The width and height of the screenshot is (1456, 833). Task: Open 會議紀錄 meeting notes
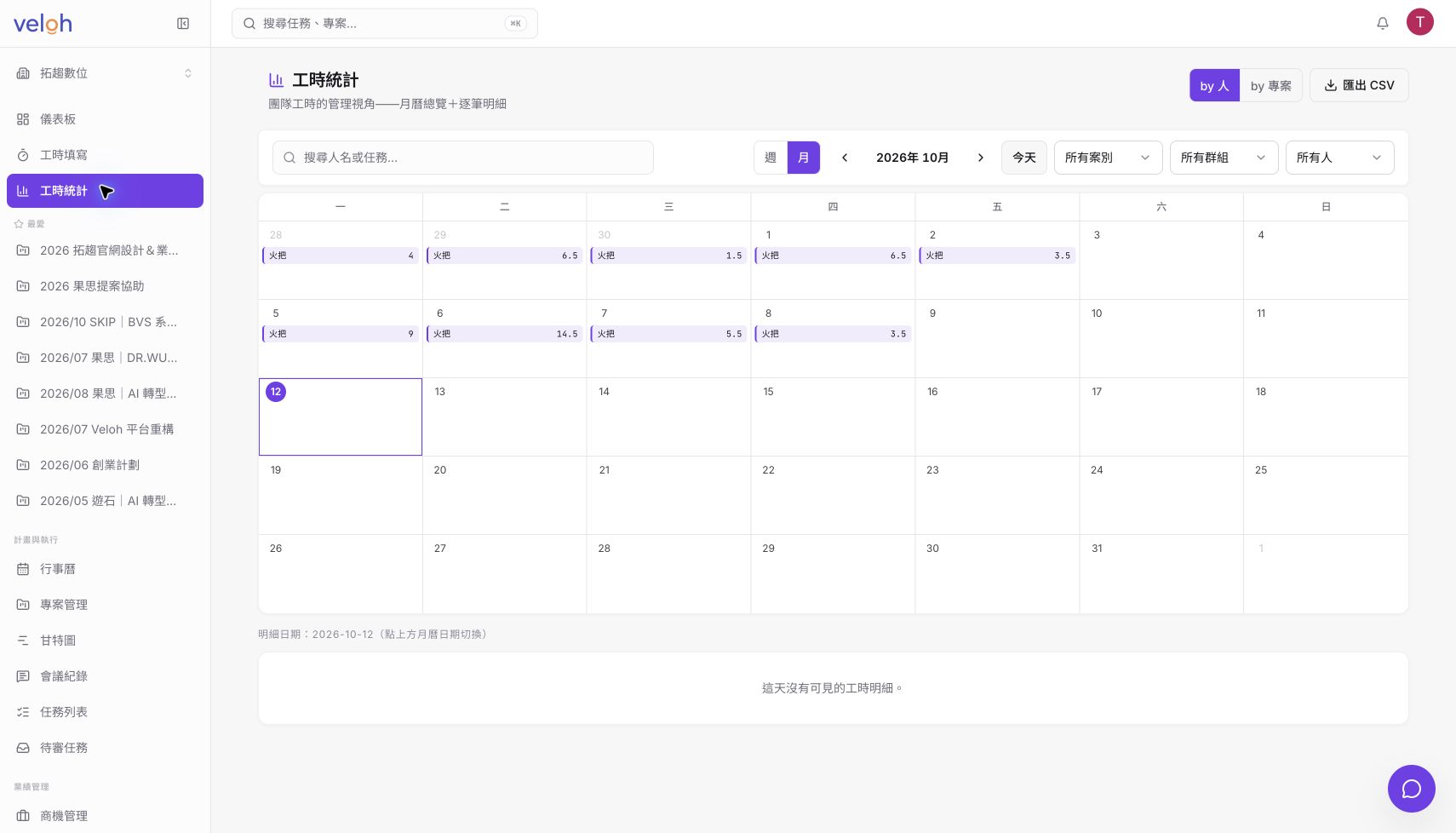tap(105, 676)
